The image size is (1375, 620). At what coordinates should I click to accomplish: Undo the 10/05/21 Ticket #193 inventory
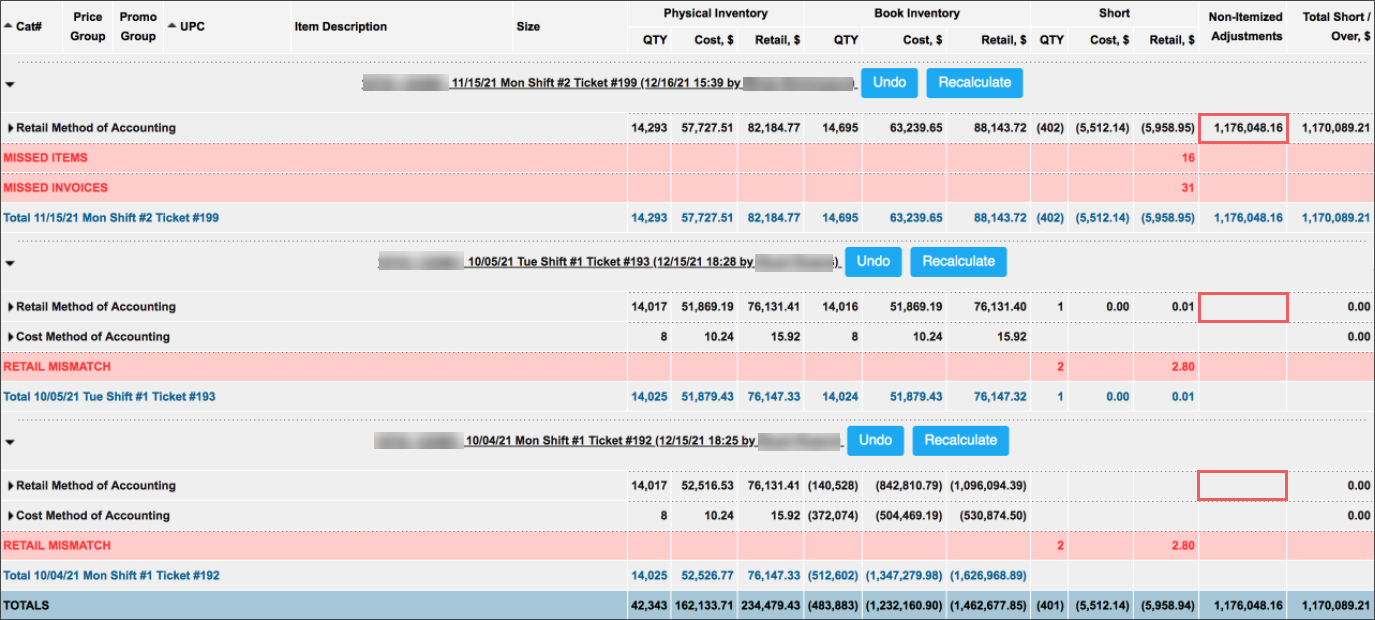(x=873, y=261)
